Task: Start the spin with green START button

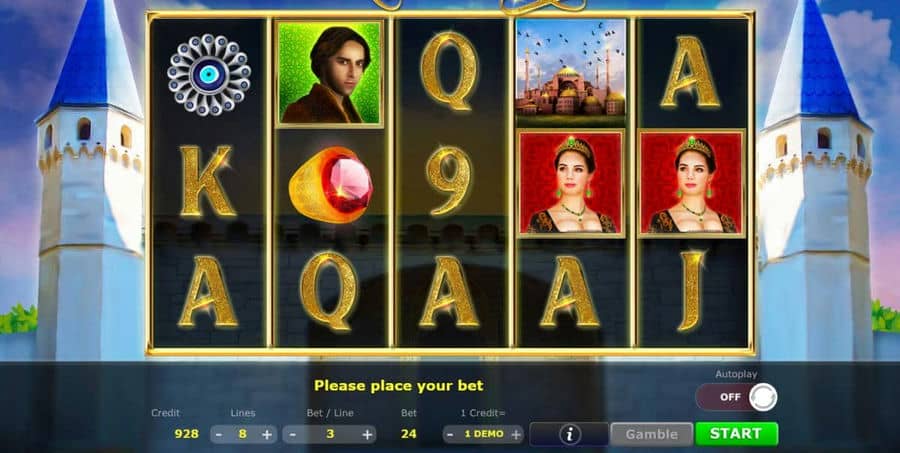Action: pyautogui.click(x=736, y=433)
